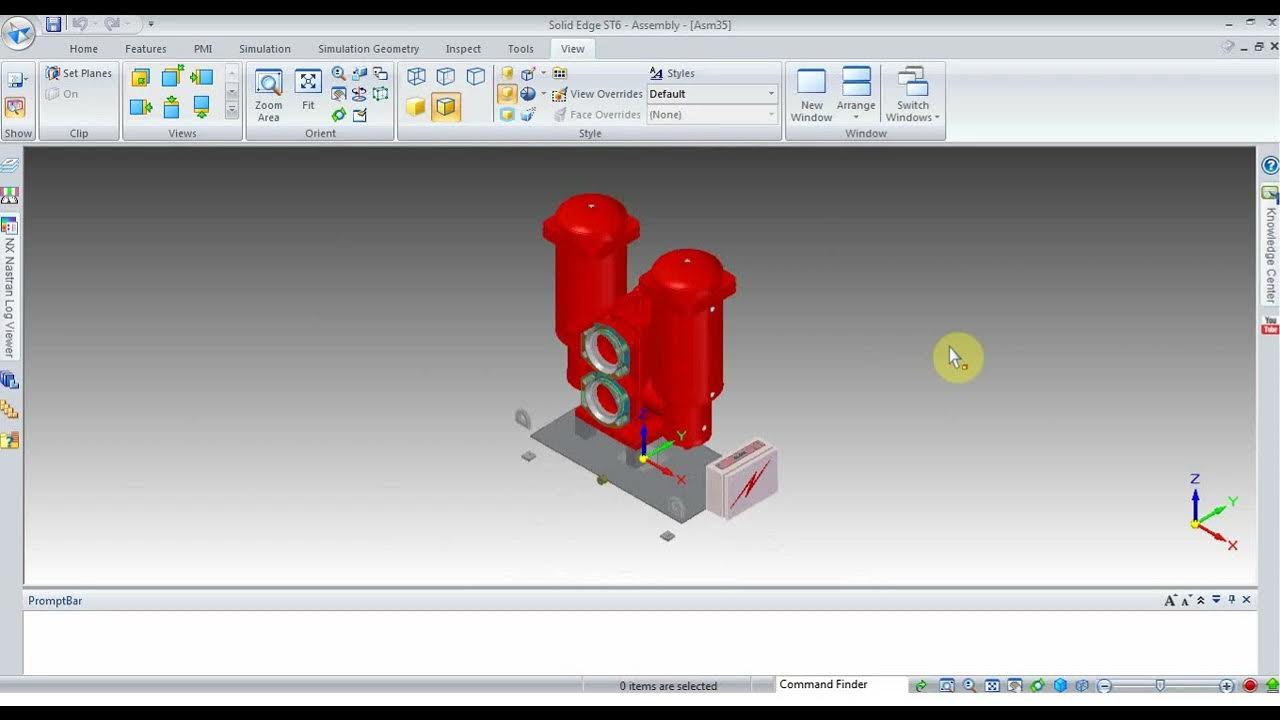Click the Face Overrides command
Viewport: 1280px width, 720px height.
(596, 115)
